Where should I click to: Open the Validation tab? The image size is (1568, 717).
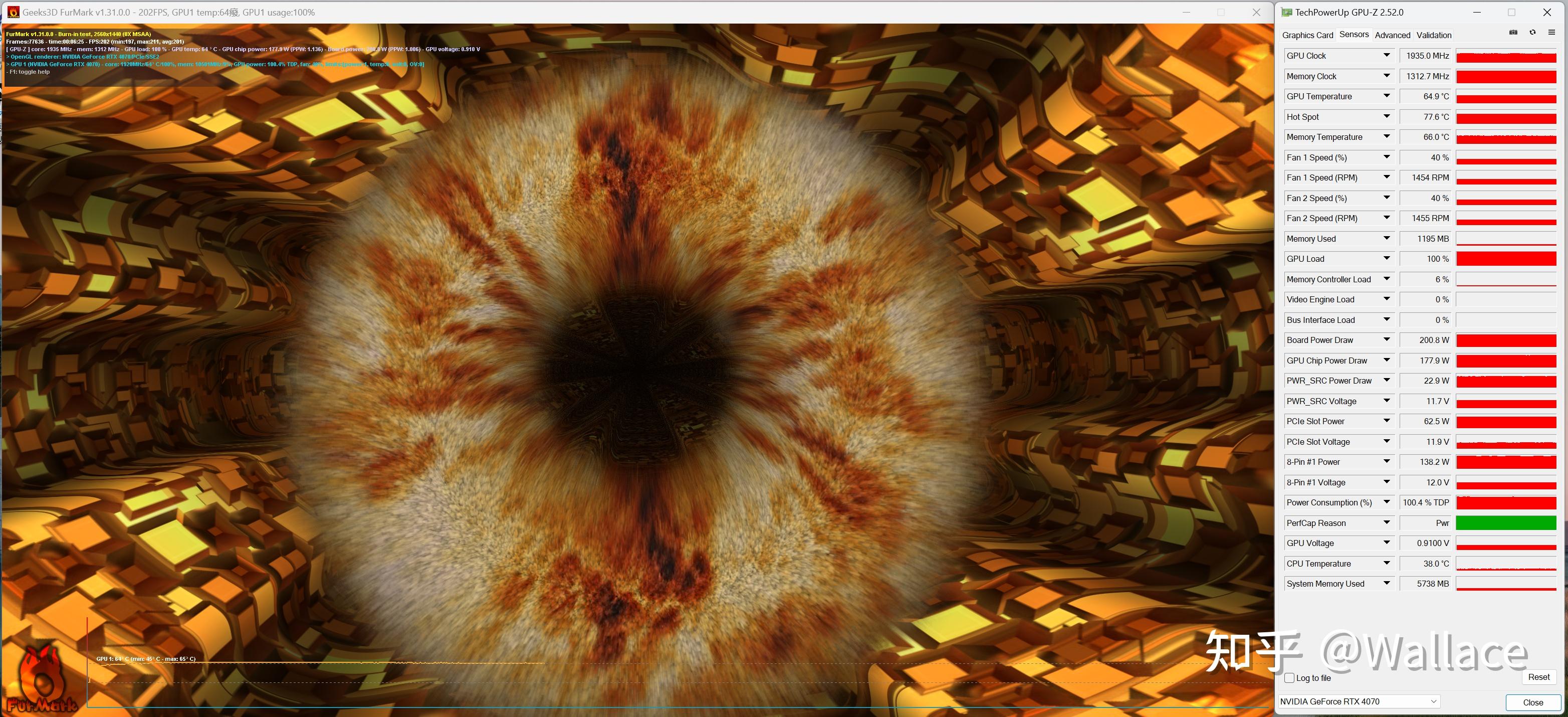1434,35
